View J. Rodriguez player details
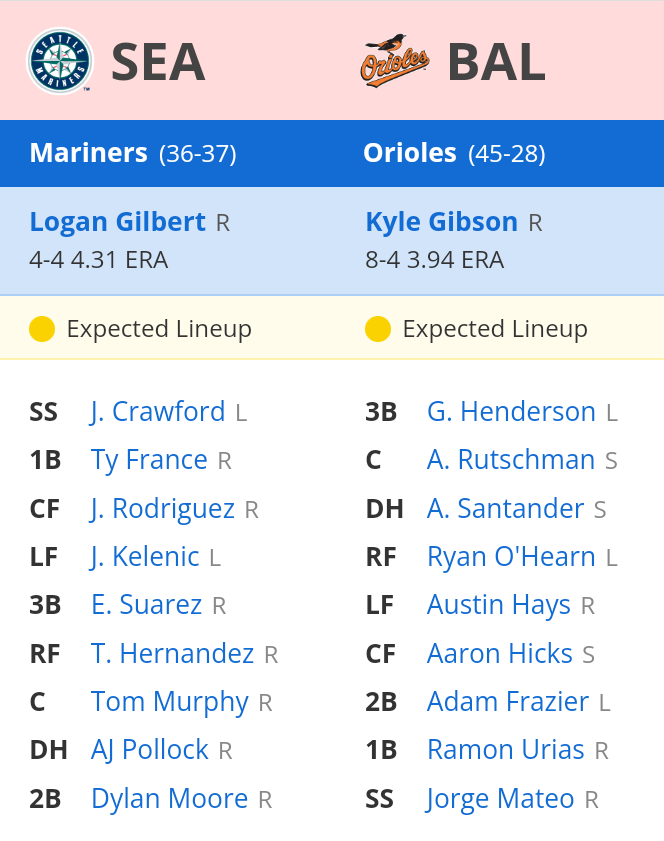This screenshot has width=664, height=841. click(162, 509)
